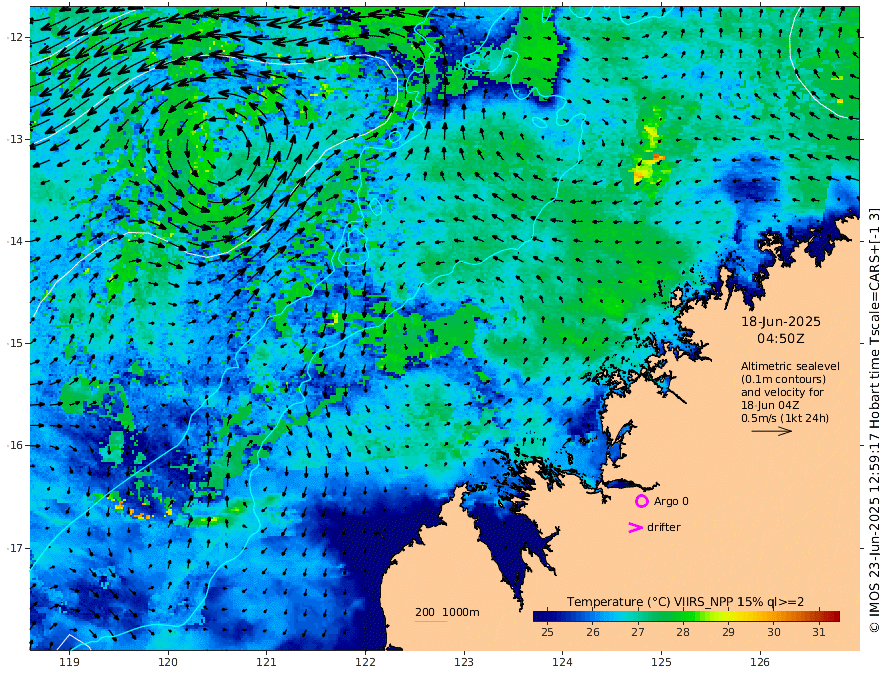
Task: Click latitude axis label -15
Action: (x=15, y=343)
